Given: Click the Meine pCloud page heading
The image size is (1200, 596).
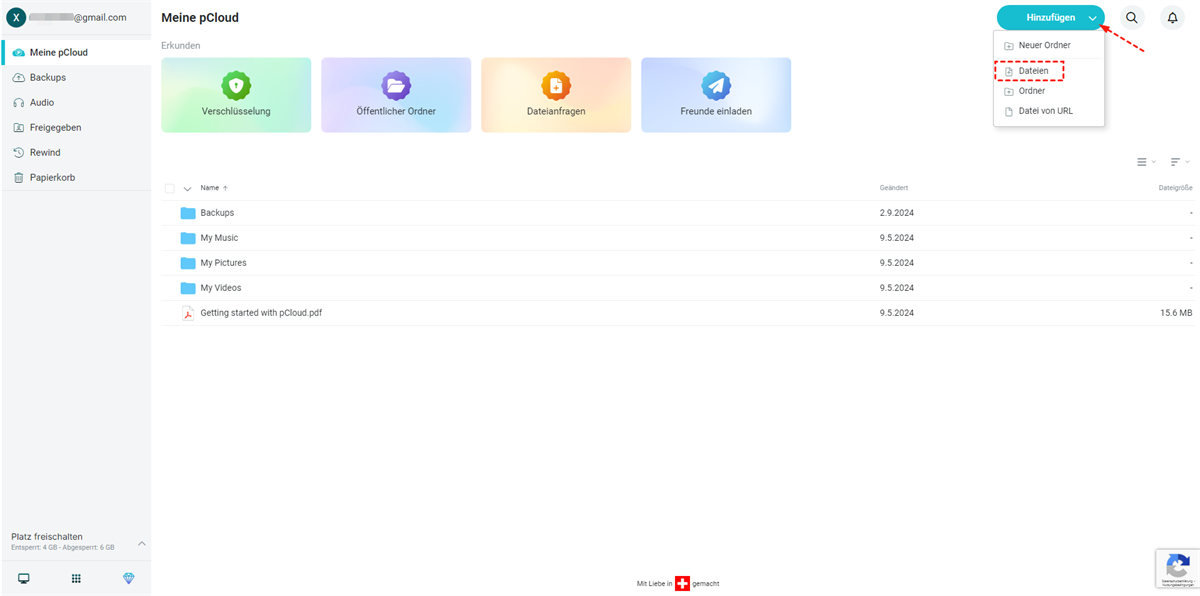Looking at the screenshot, I should 200,18.
